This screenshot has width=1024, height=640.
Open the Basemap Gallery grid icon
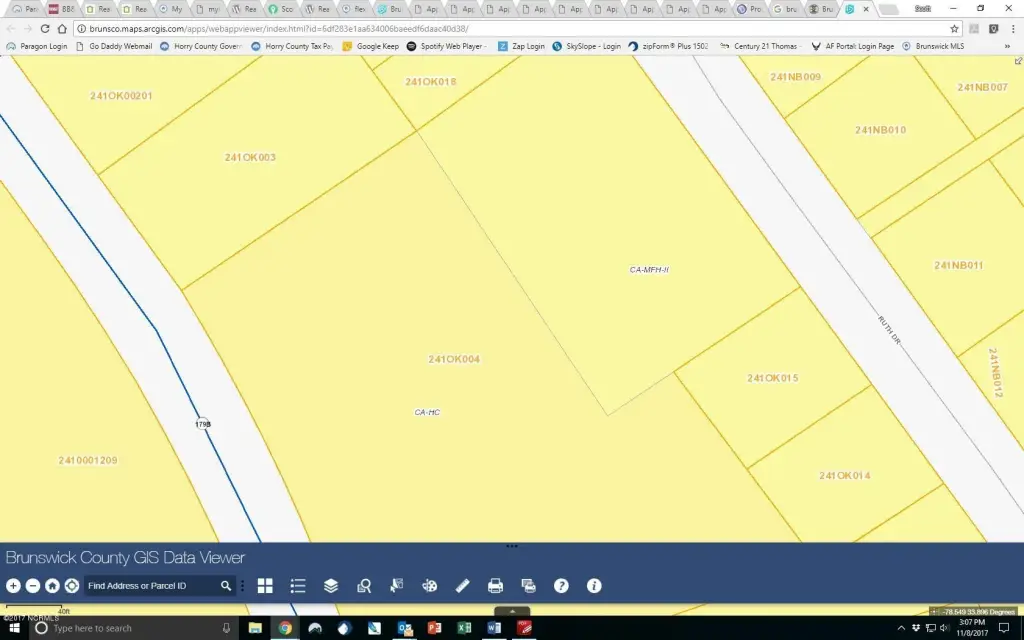click(265, 586)
